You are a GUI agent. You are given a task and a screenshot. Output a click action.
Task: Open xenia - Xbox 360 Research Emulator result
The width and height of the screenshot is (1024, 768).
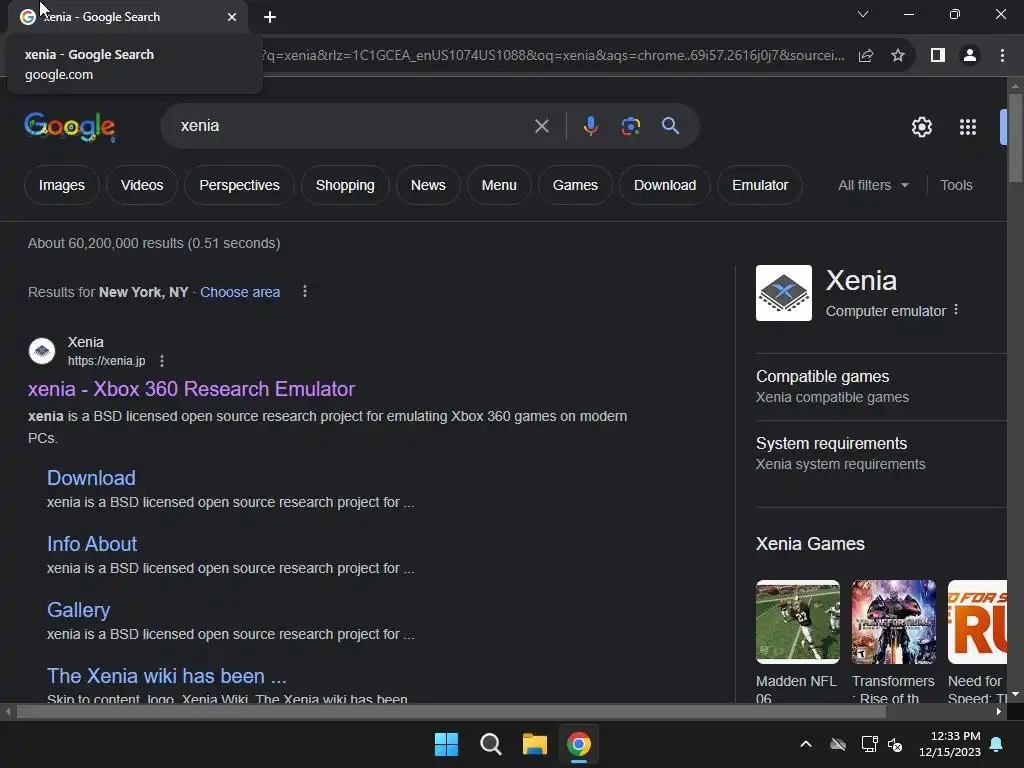point(191,389)
